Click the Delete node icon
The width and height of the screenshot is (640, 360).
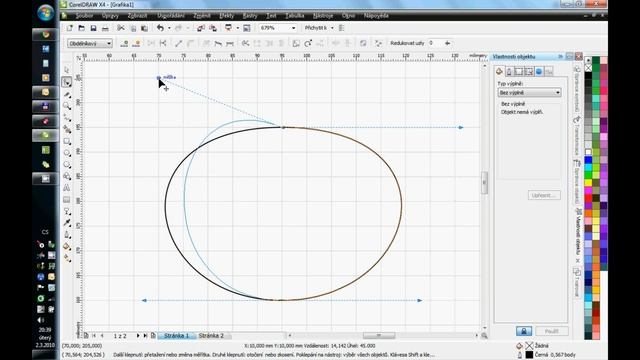click(136, 43)
